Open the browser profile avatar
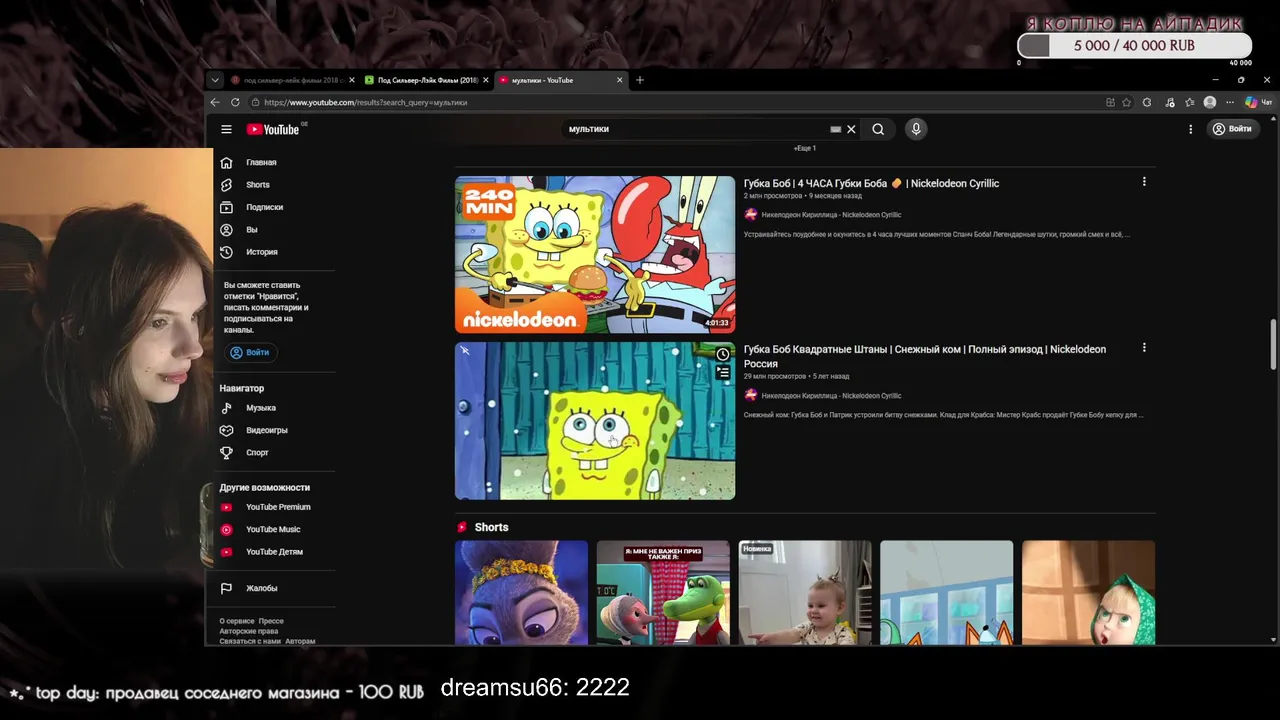 click(x=1210, y=102)
